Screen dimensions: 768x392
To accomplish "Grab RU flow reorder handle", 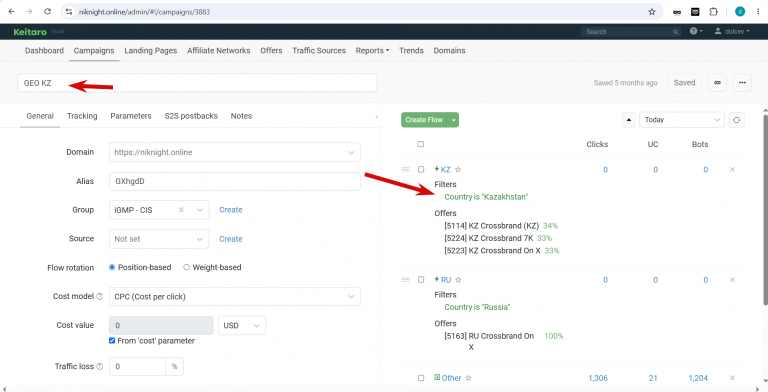I will click(x=406, y=280).
